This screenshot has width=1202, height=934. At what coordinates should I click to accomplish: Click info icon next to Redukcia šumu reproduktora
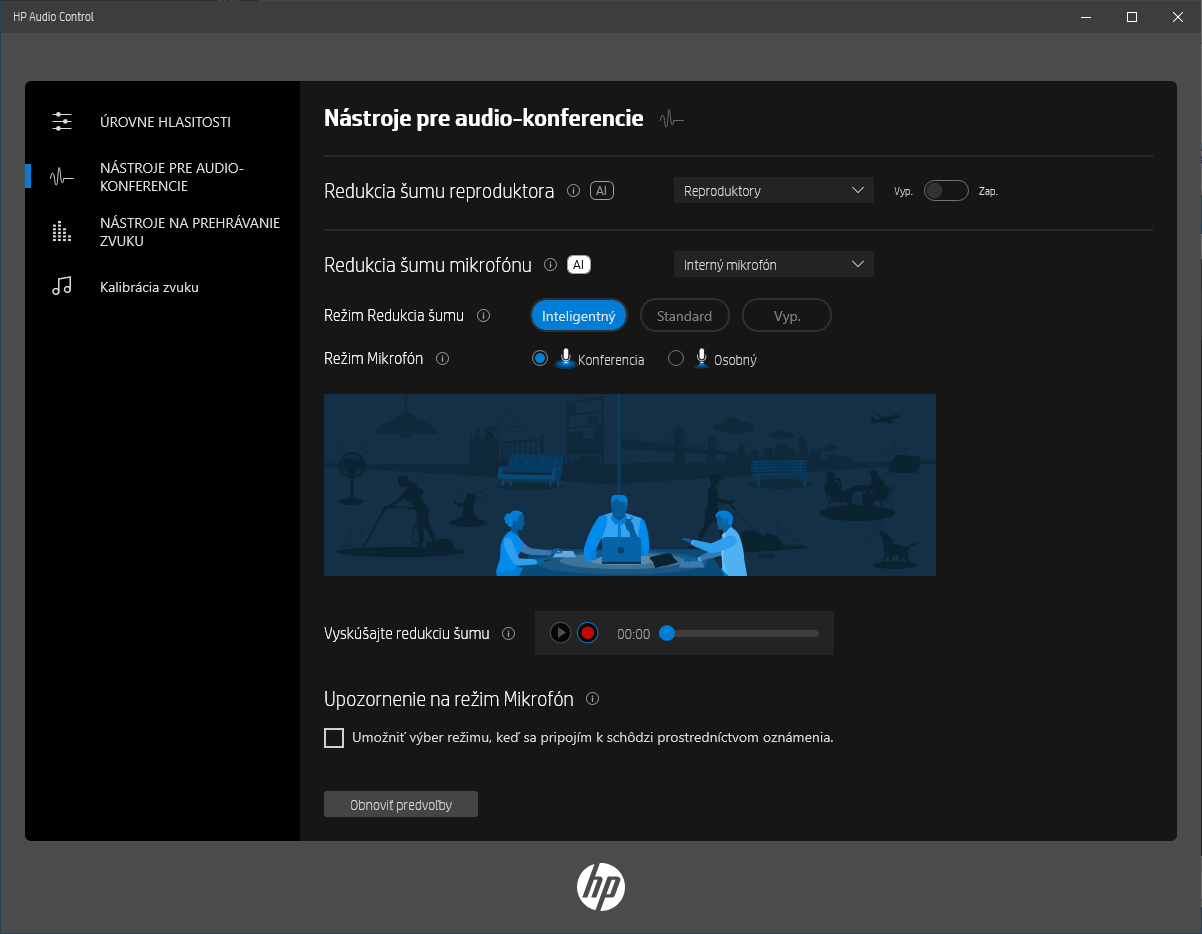(x=573, y=191)
